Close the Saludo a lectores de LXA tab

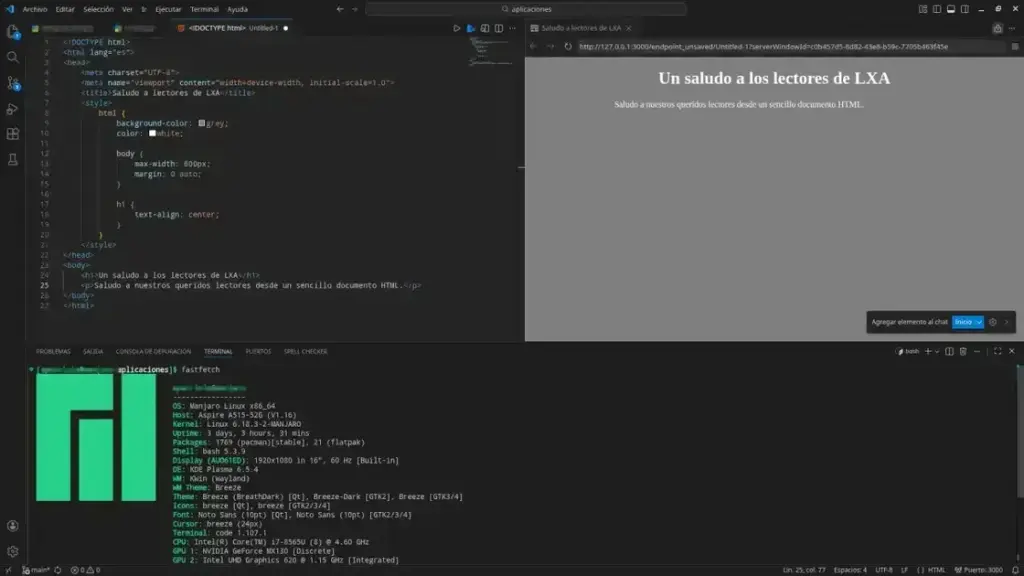pos(628,28)
